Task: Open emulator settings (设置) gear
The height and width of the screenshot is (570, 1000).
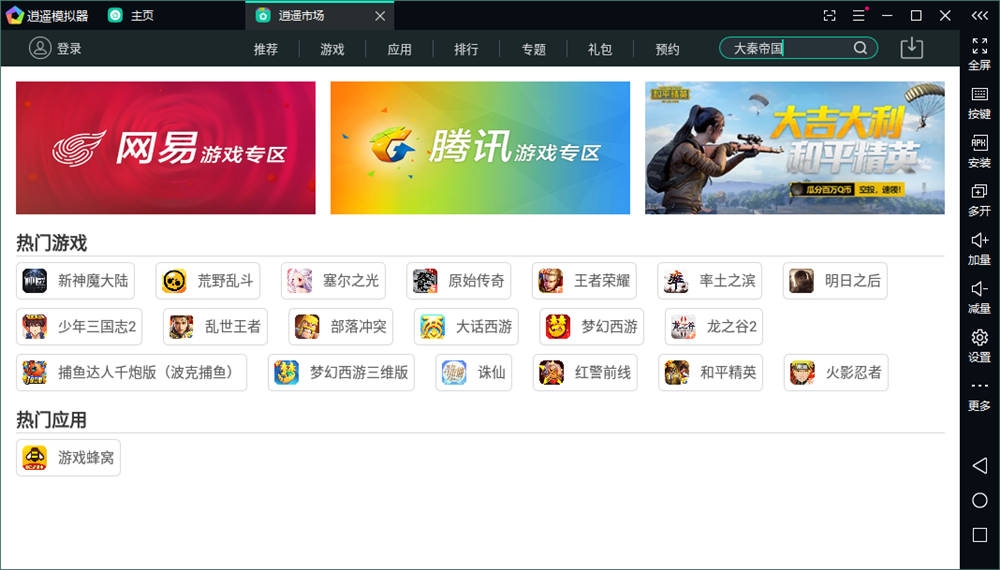Action: point(980,346)
